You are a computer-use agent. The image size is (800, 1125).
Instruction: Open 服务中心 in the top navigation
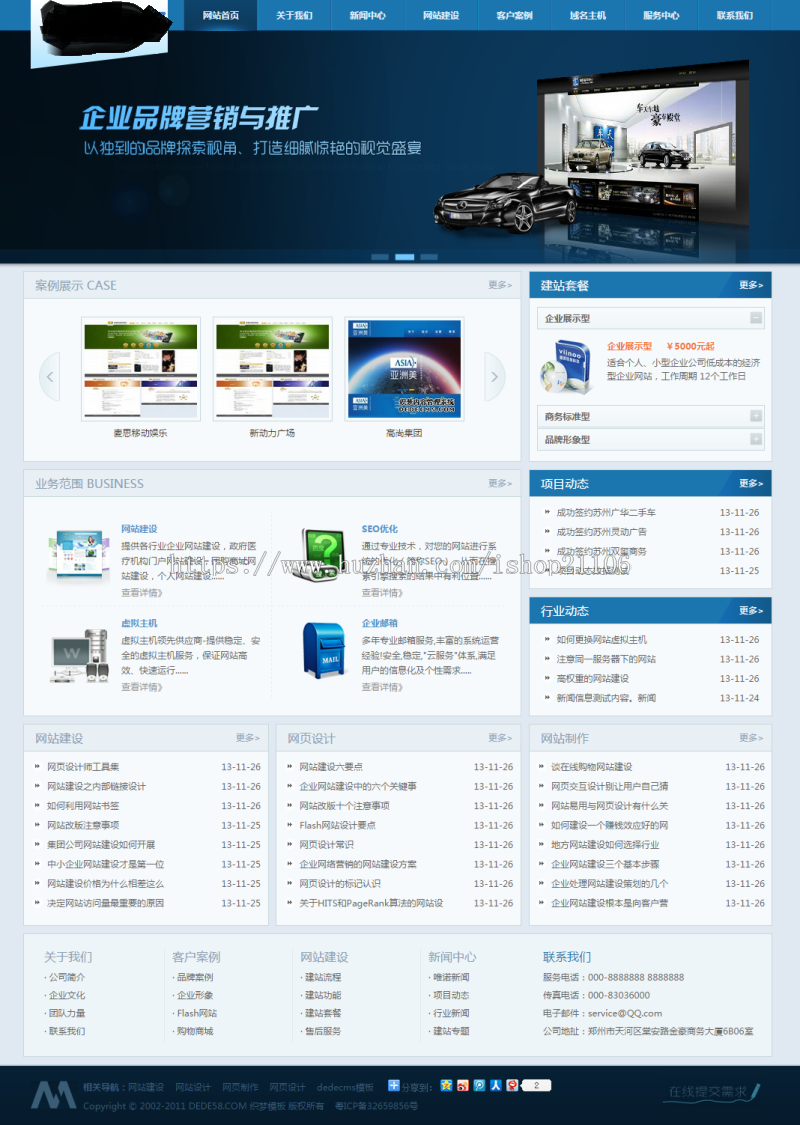coord(661,15)
